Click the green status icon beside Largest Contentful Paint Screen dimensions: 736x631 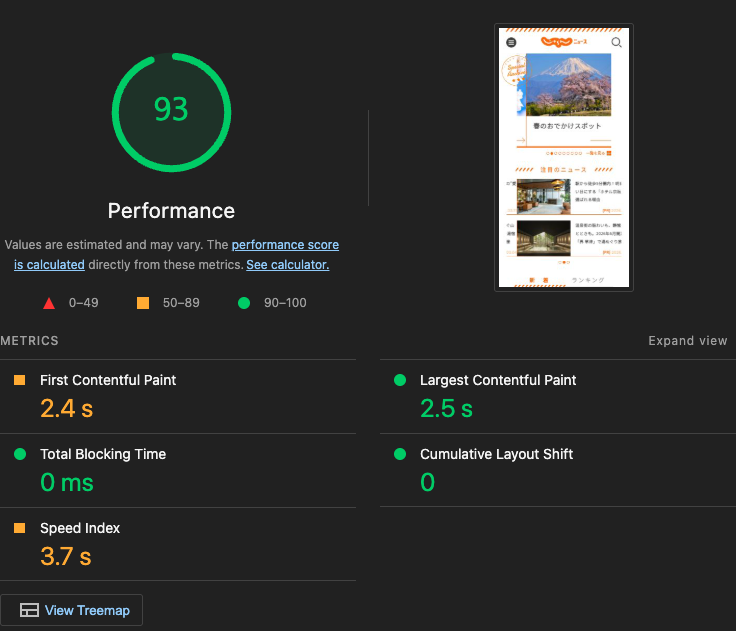coord(400,380)
